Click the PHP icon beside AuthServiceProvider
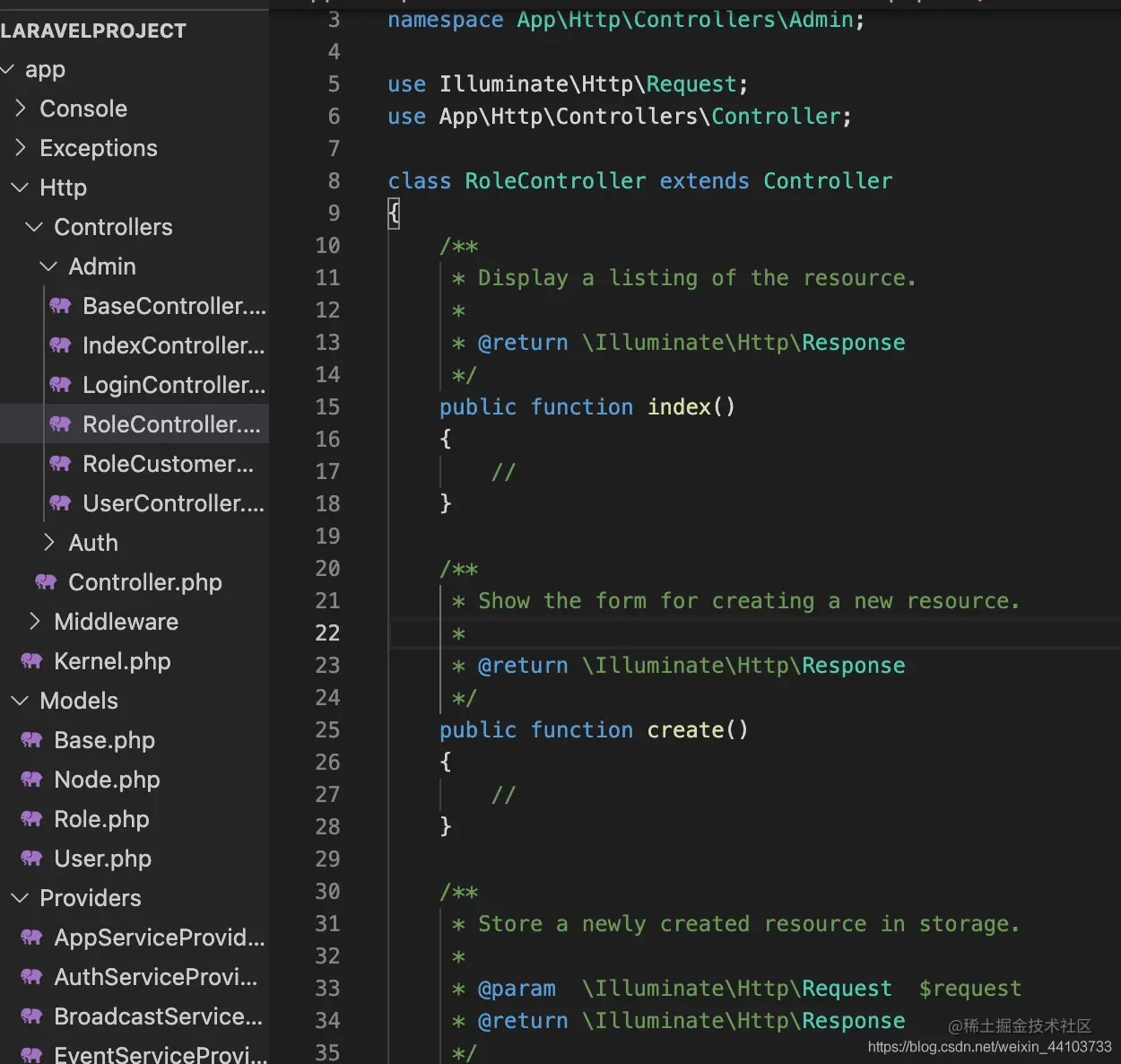Image resolution: width=1121 pixels, height=1064 pixels. pyautogui.click(x=31, y=977)
